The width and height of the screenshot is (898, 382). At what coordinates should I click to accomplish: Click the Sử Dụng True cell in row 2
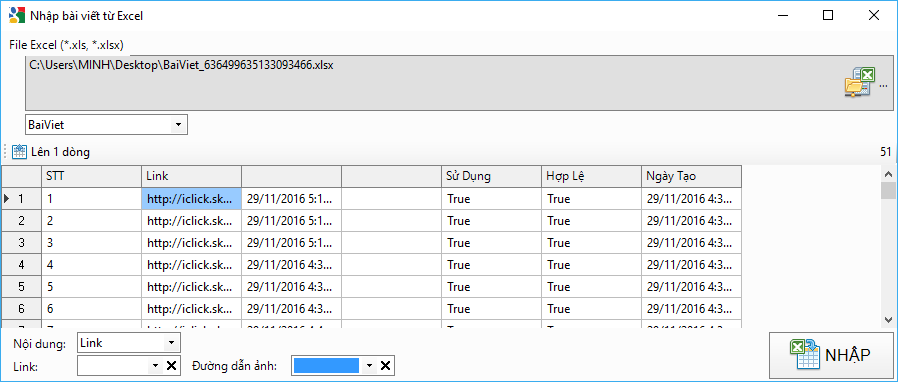coord(491,220)
